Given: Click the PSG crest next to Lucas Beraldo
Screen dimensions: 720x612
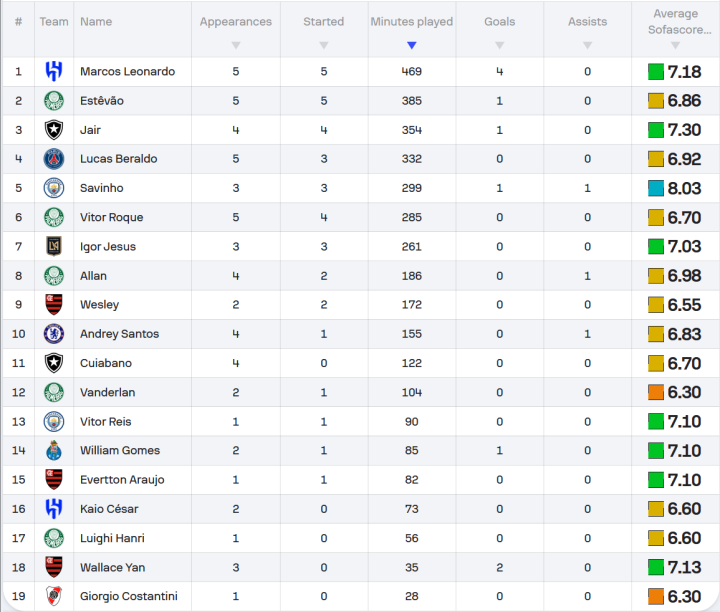Looking at the screenshot, I should point(53,159).
